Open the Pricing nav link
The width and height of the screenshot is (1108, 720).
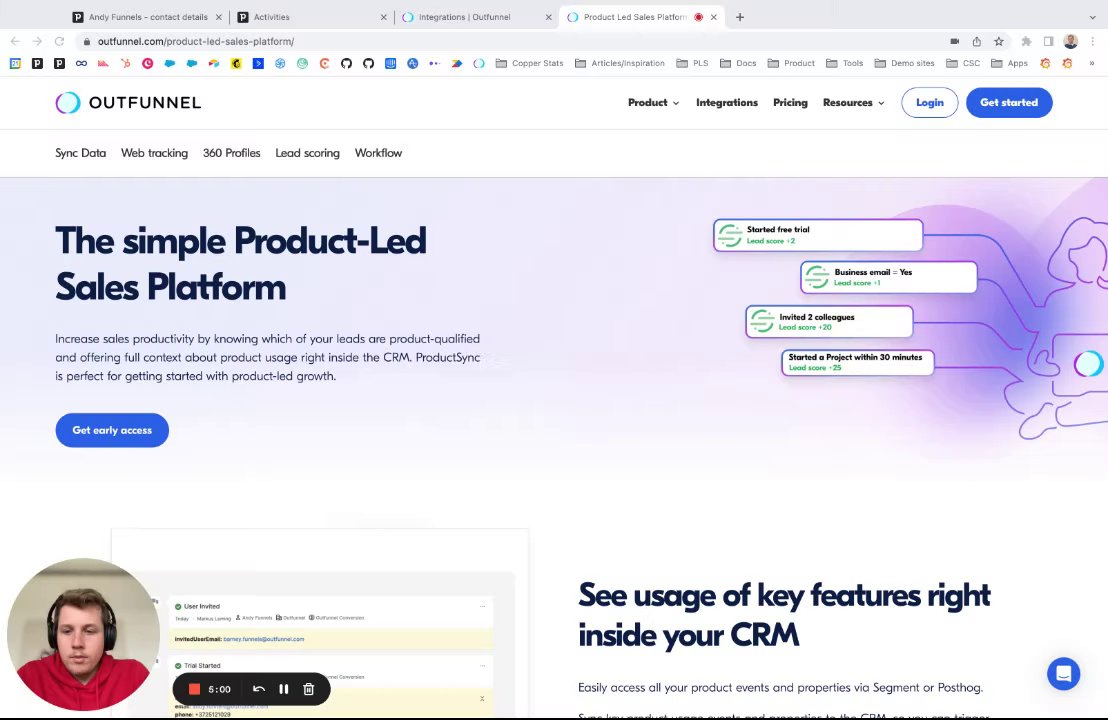click(x=790, y=102)
